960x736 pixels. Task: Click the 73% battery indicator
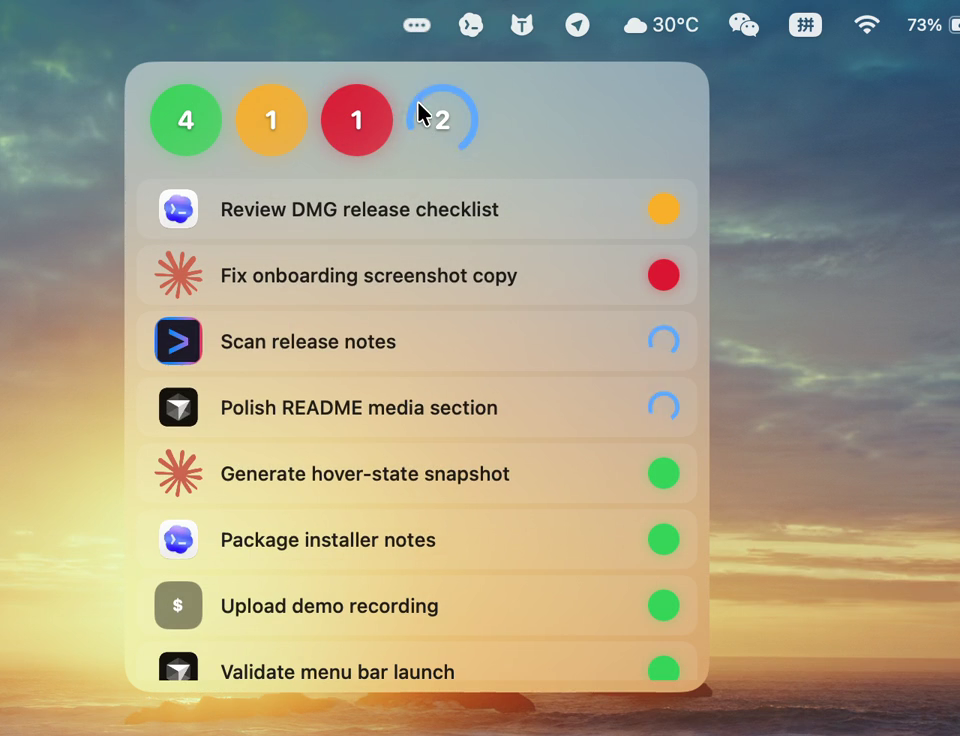(x=933, y=25)
